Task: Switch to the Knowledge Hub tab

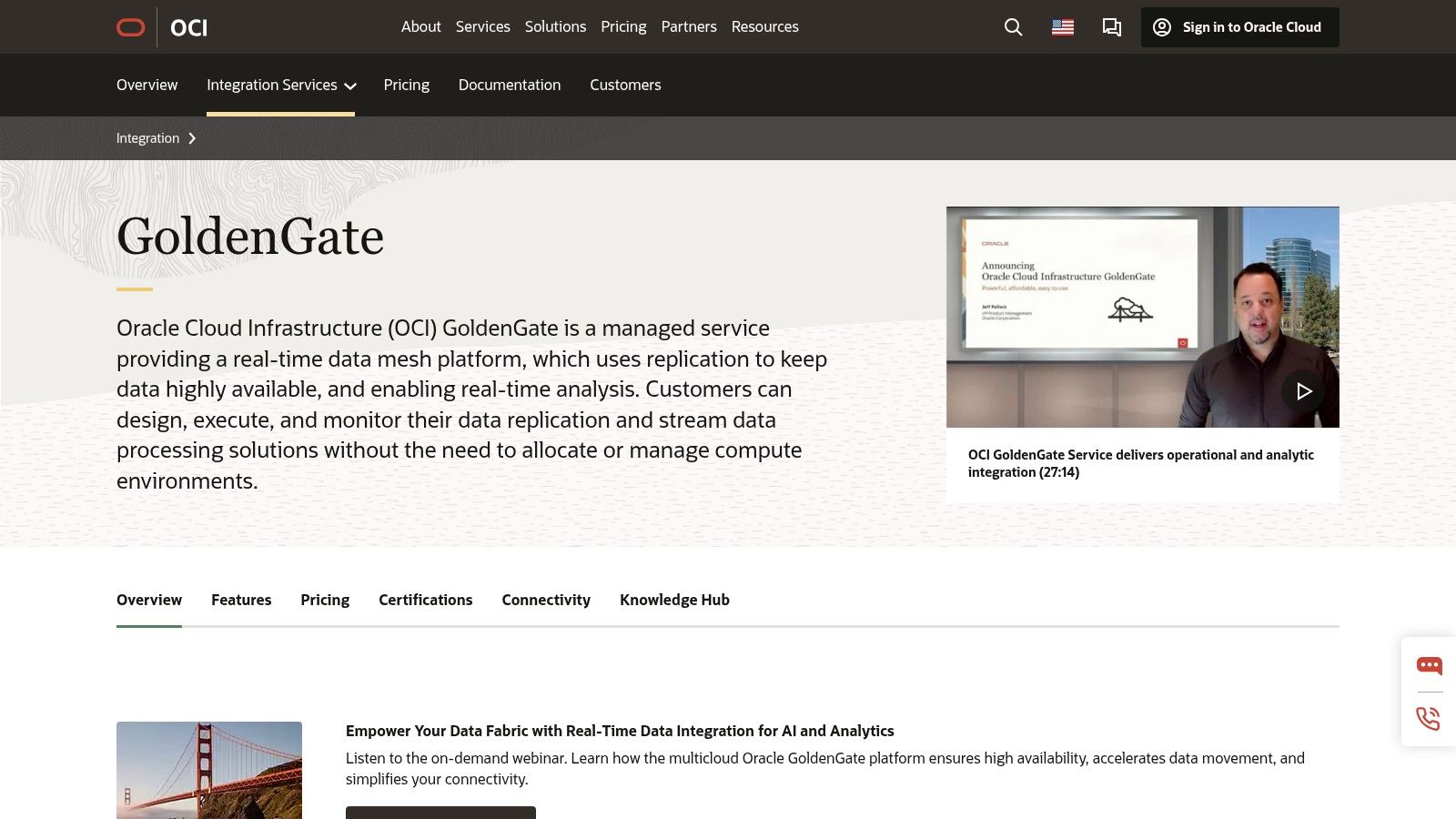Action: point(674,600)
